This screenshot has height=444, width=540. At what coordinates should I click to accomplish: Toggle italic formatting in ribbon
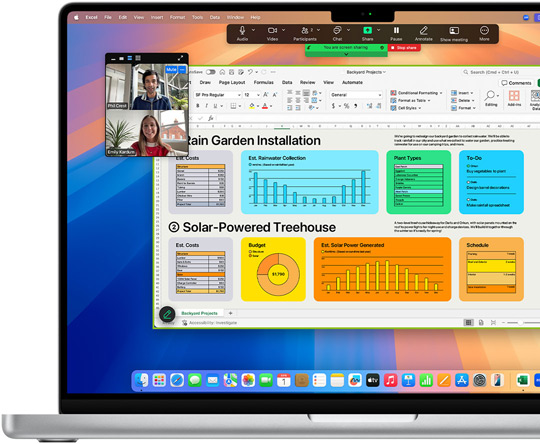[206, 106]
